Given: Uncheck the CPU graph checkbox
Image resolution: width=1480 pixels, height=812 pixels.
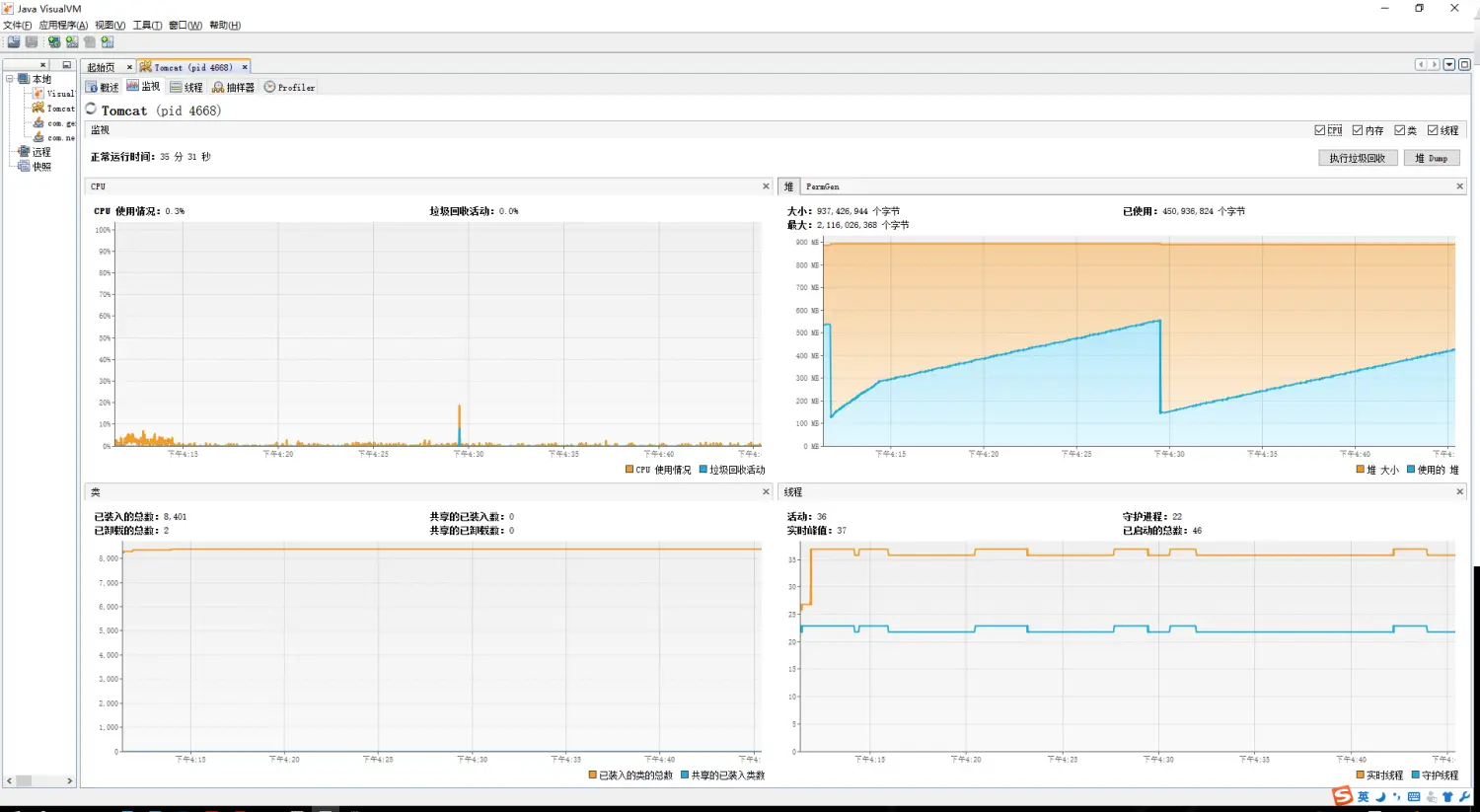Looking at the screenshot, I should tap(1320, 130).
